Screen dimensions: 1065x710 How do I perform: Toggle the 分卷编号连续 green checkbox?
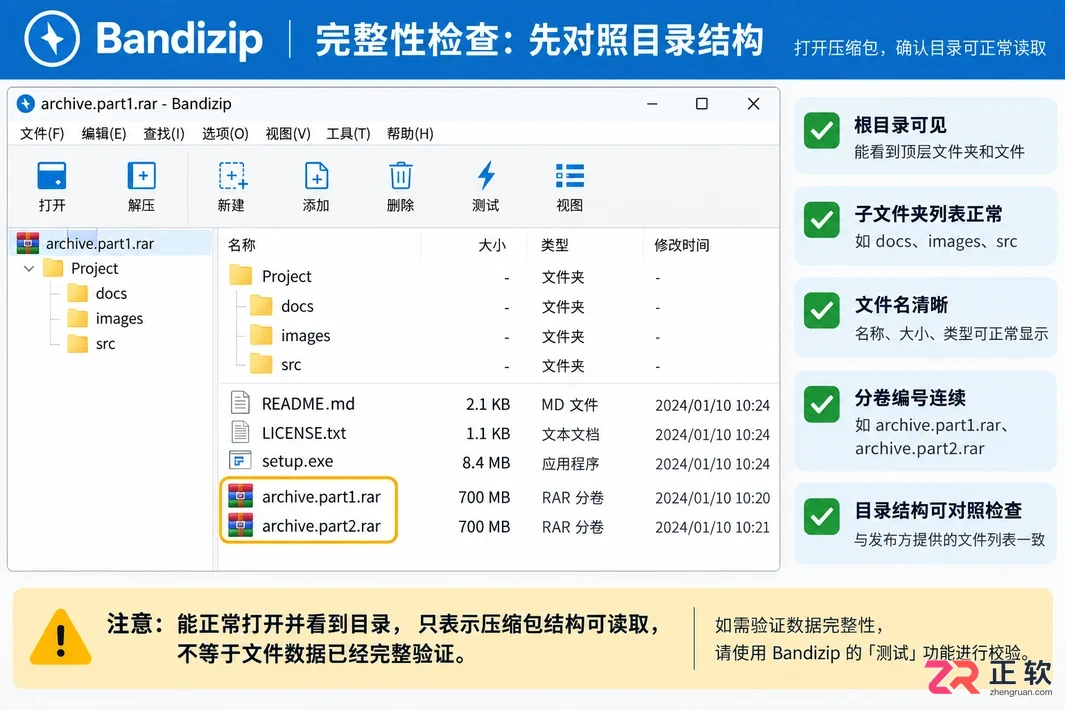click(821, 404)
